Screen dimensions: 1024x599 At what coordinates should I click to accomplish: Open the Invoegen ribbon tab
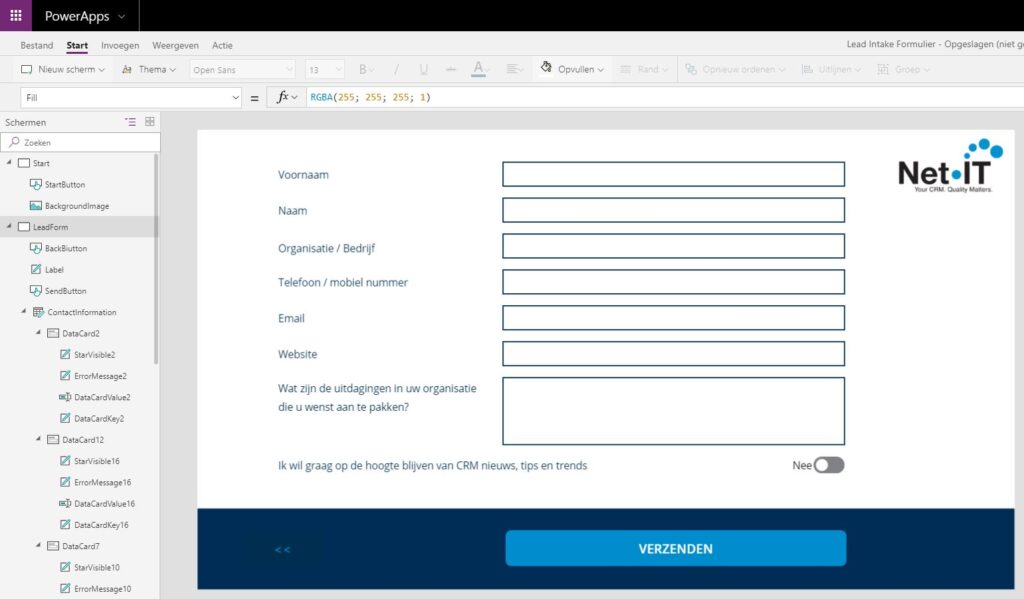[120, 45]
